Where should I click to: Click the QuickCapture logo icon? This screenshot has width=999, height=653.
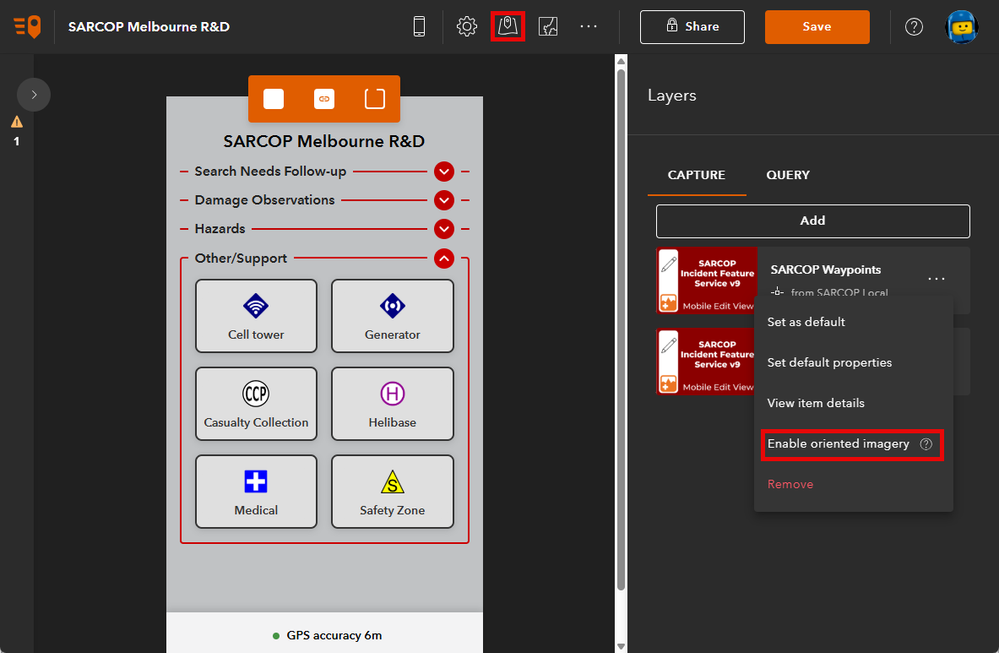(x=27, y=27)
